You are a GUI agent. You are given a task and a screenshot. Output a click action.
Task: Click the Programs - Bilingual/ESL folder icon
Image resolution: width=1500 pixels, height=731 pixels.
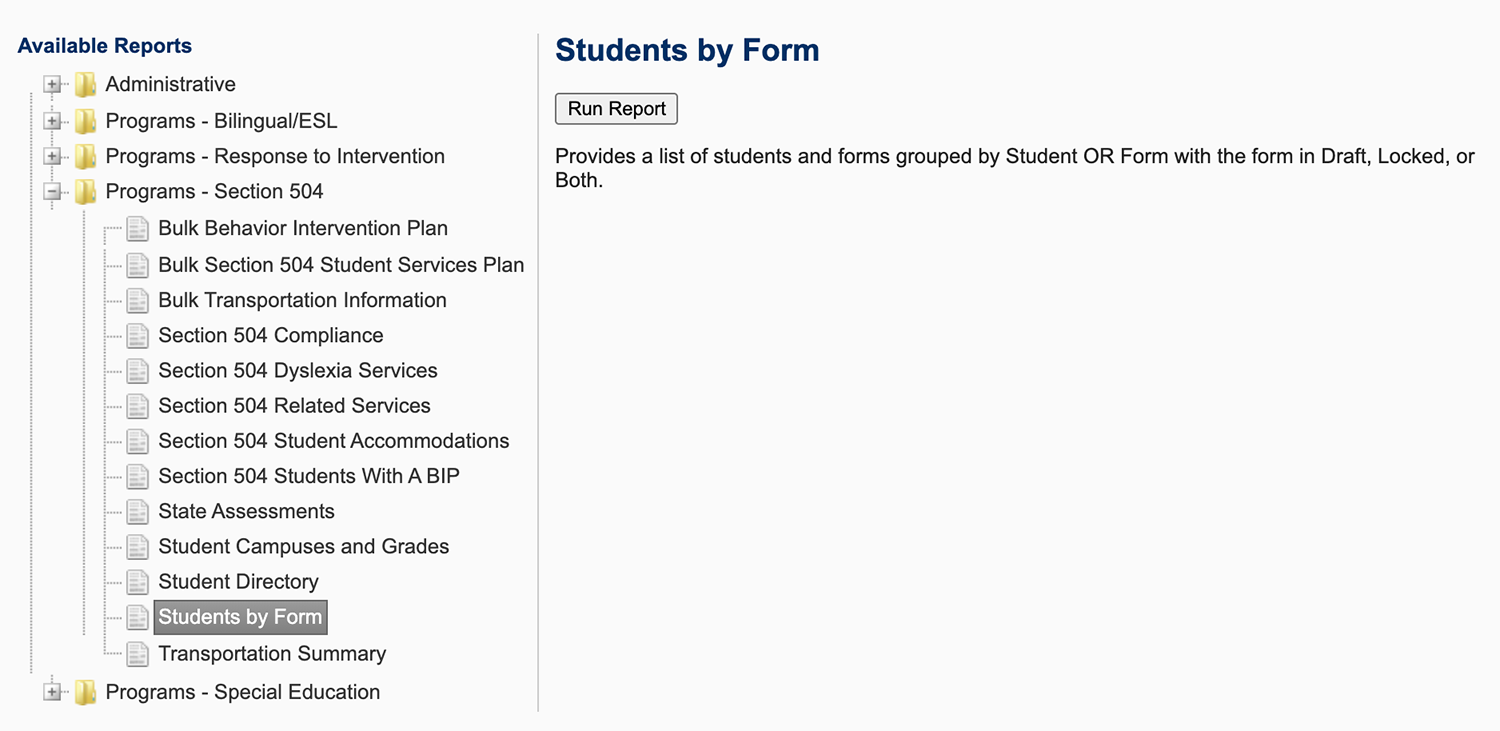[86, 121]
